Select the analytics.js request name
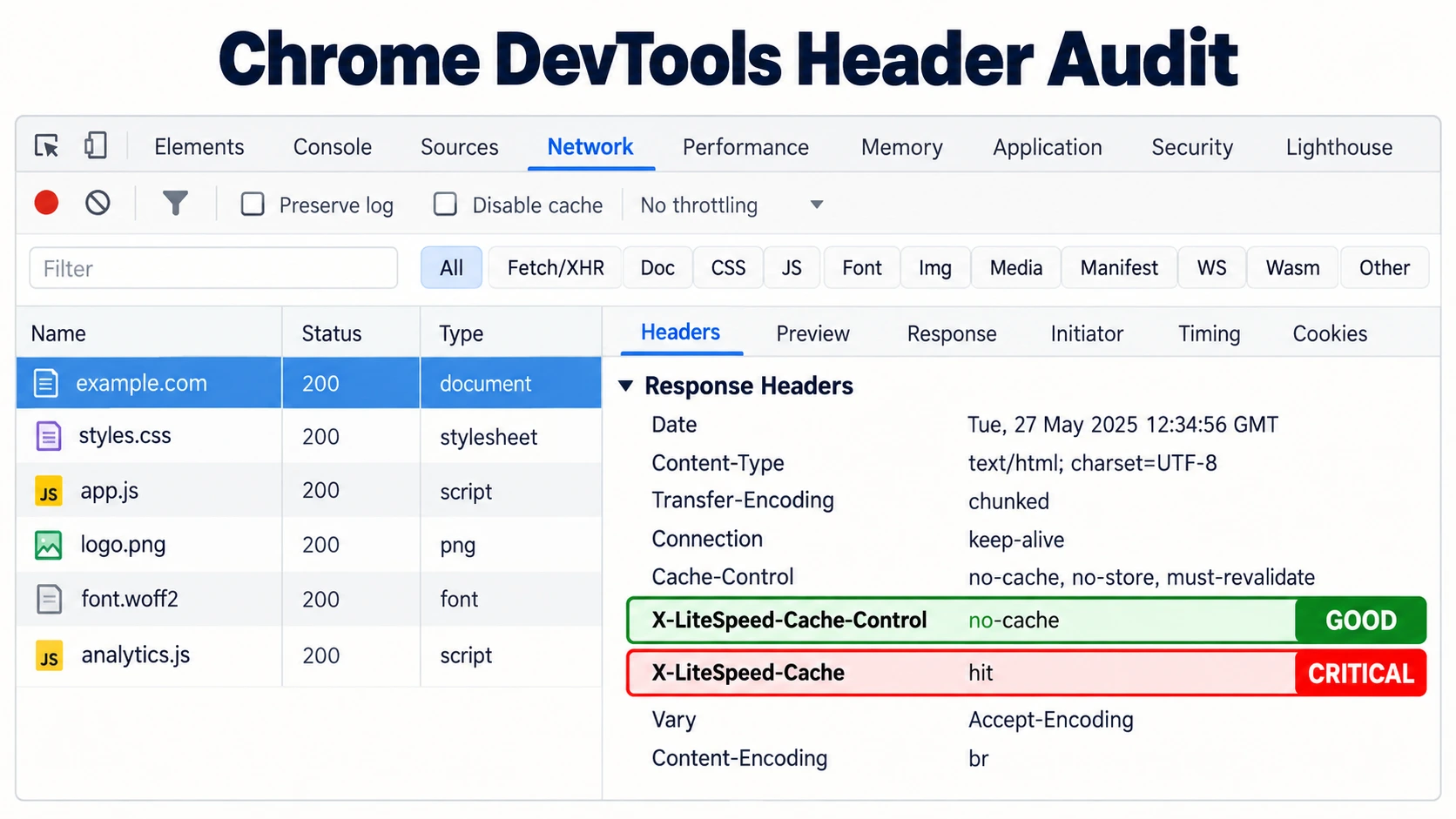 coord(136,655)
